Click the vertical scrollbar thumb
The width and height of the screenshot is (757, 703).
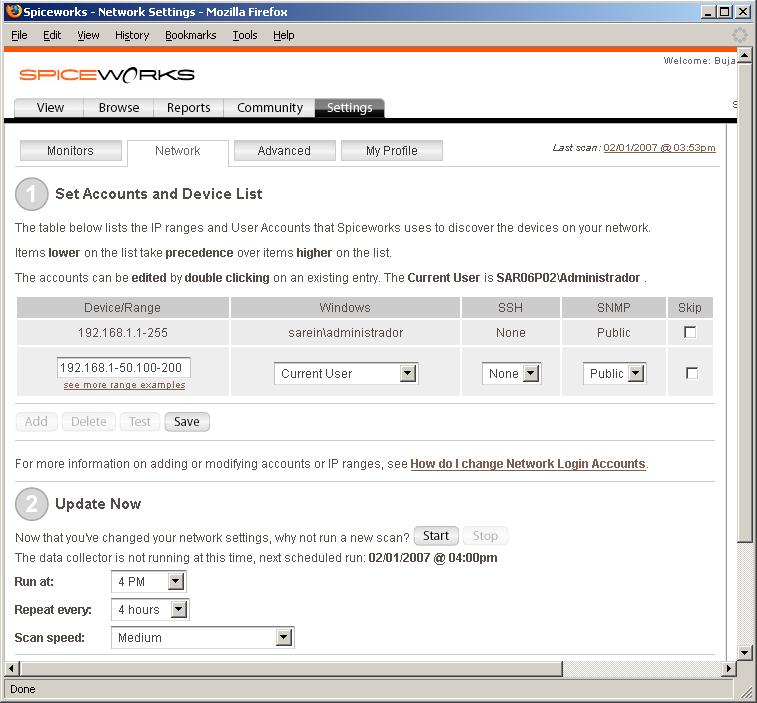744,303
